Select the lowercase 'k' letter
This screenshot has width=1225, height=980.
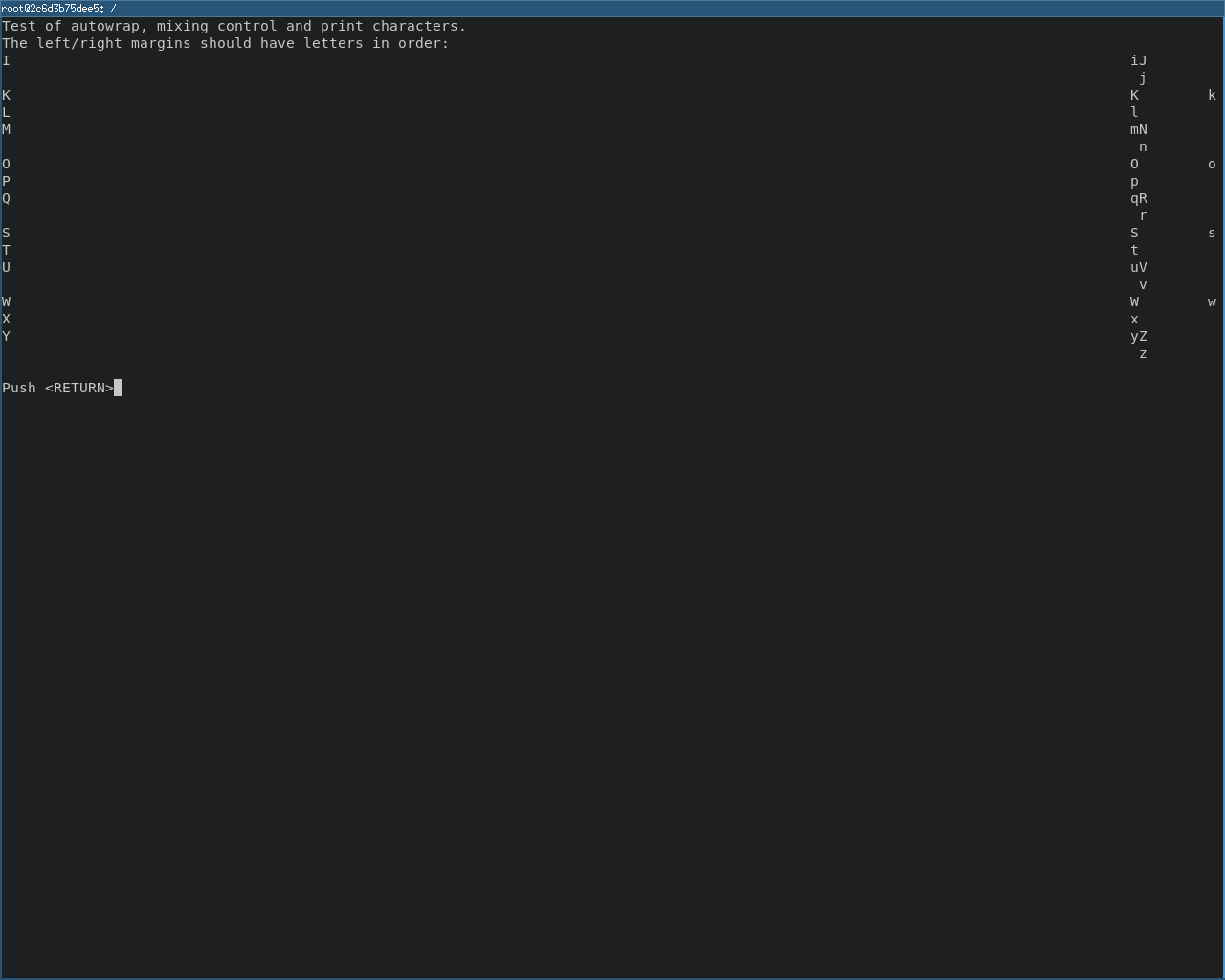click(x=1212, y=95)
